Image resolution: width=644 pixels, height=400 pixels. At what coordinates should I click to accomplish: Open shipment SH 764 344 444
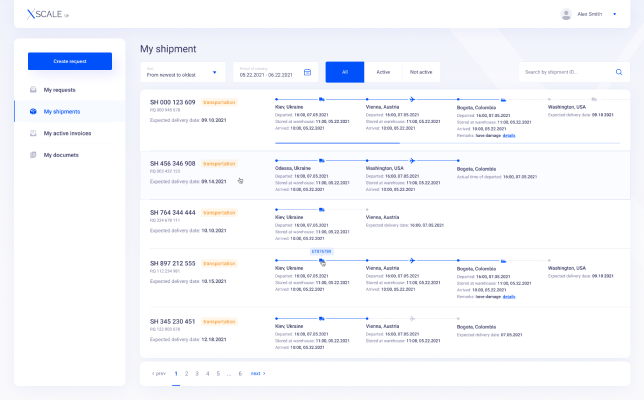(172, 213)
